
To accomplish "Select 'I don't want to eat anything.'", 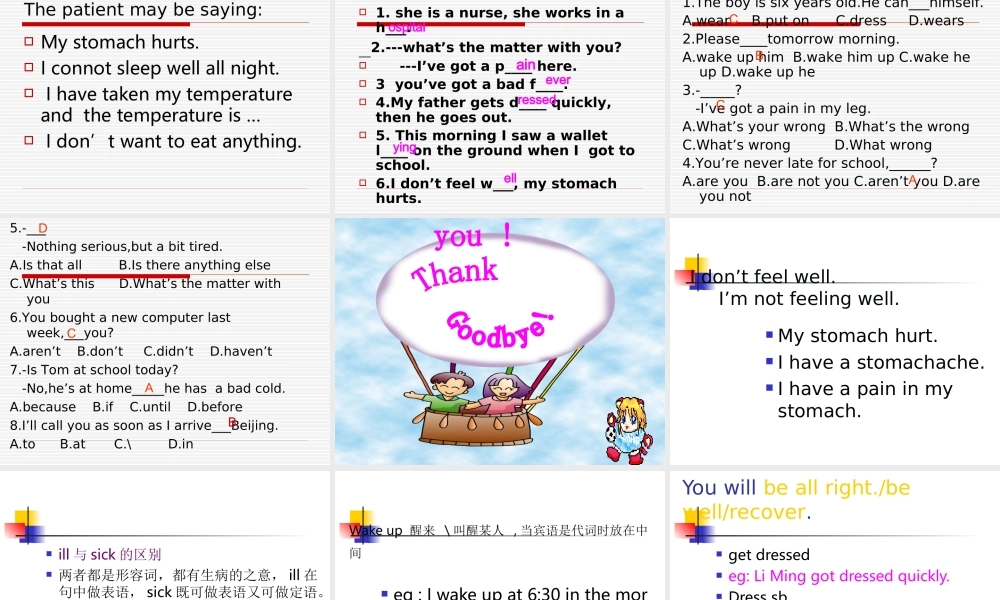I will [173, 142].
